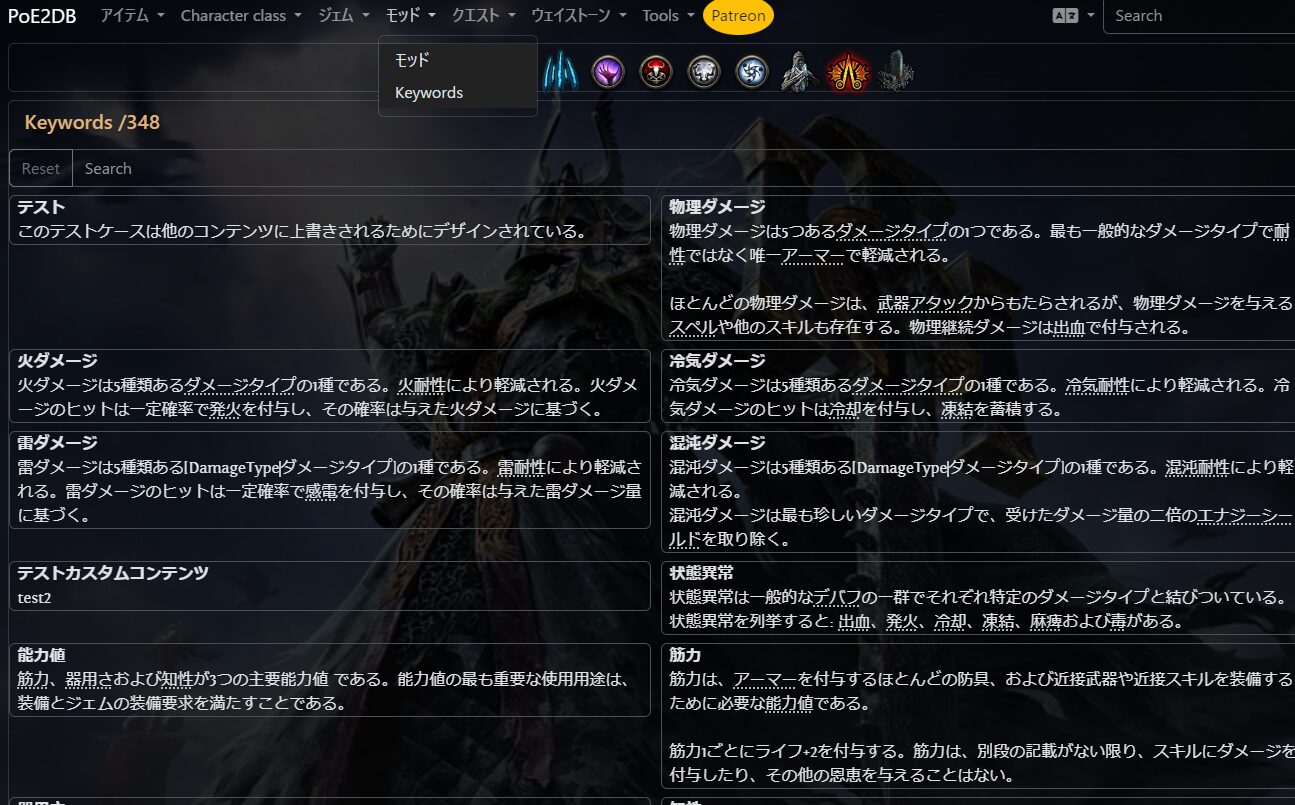The height and width of the screenshot is (805, 1295).
Task: Select Keywords from the モッド menu
Action: click(428, 92)
